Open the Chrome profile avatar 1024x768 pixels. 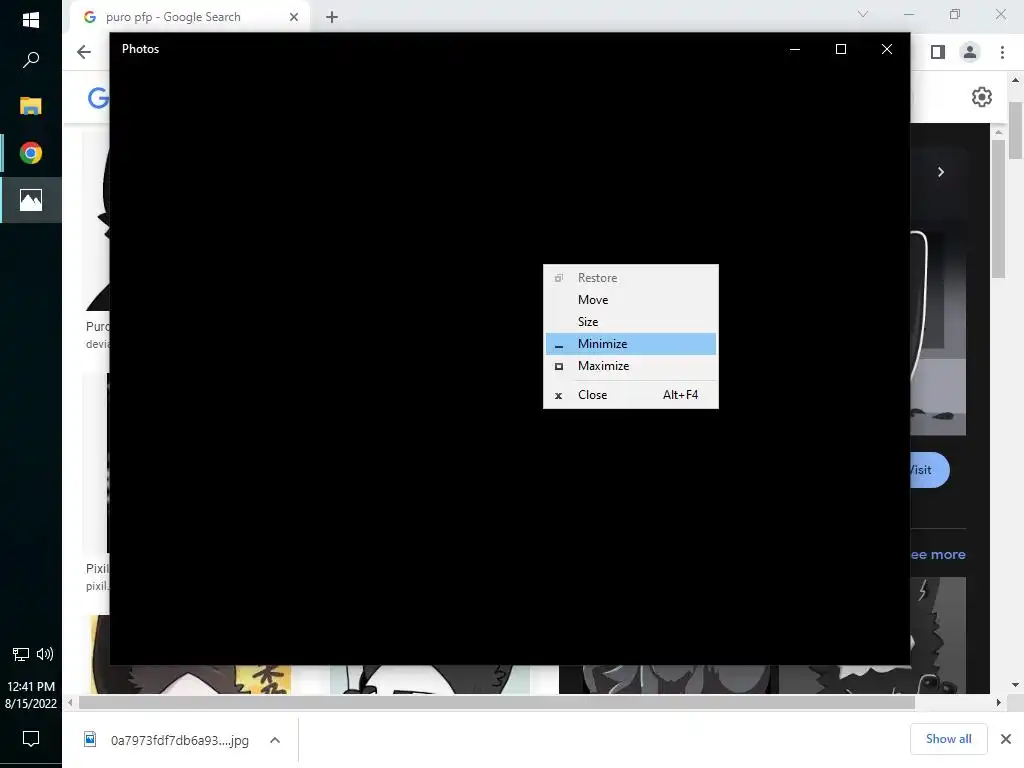click(x=970, y=52)
